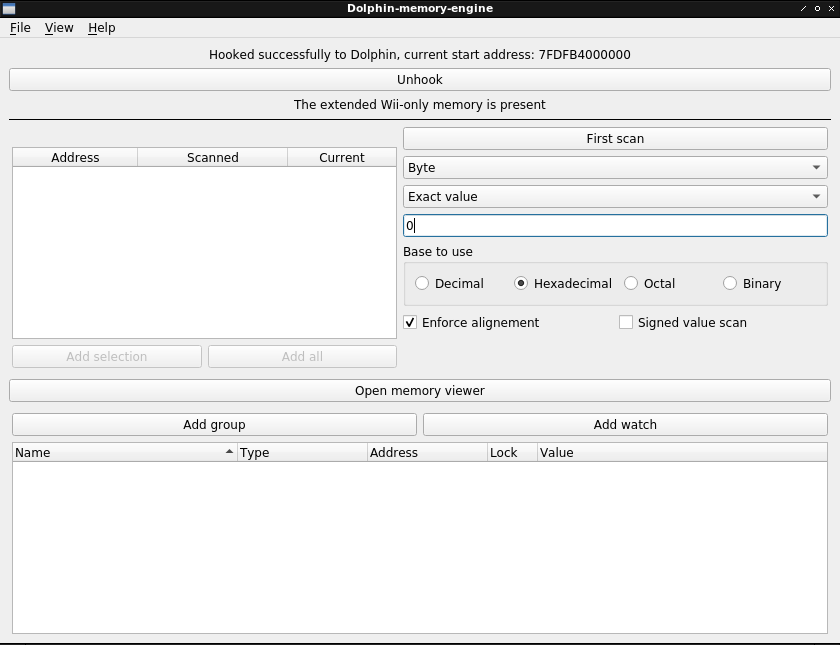Click the Scanned column header in results
This screenshot has height=645, width=840.
(213, 158)
